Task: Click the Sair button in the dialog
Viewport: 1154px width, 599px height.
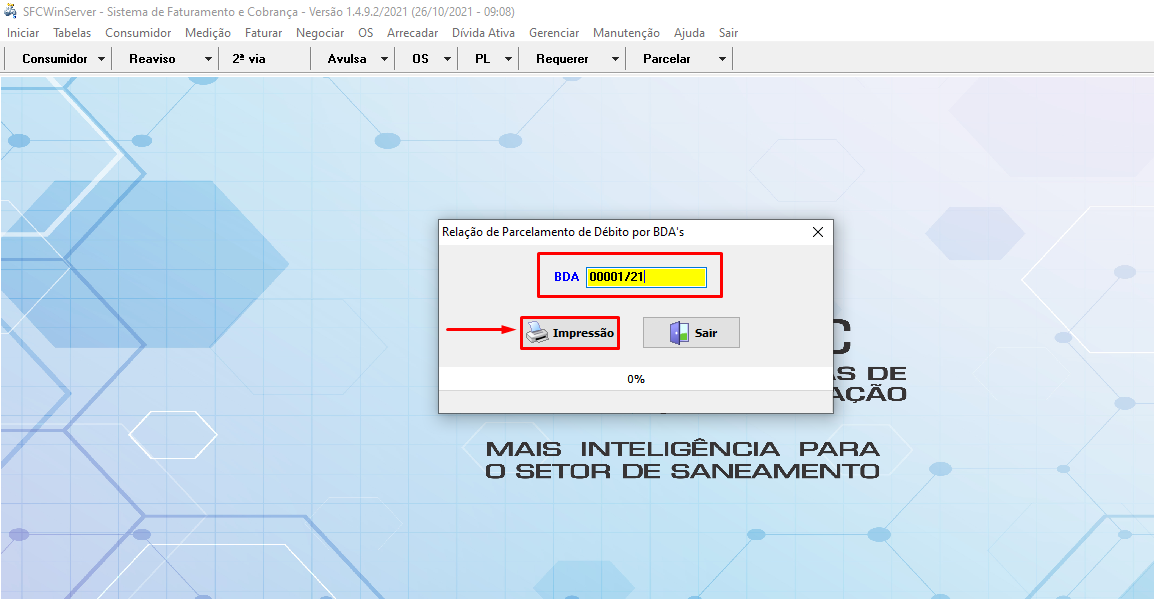Action: click(x=690, y=332)
